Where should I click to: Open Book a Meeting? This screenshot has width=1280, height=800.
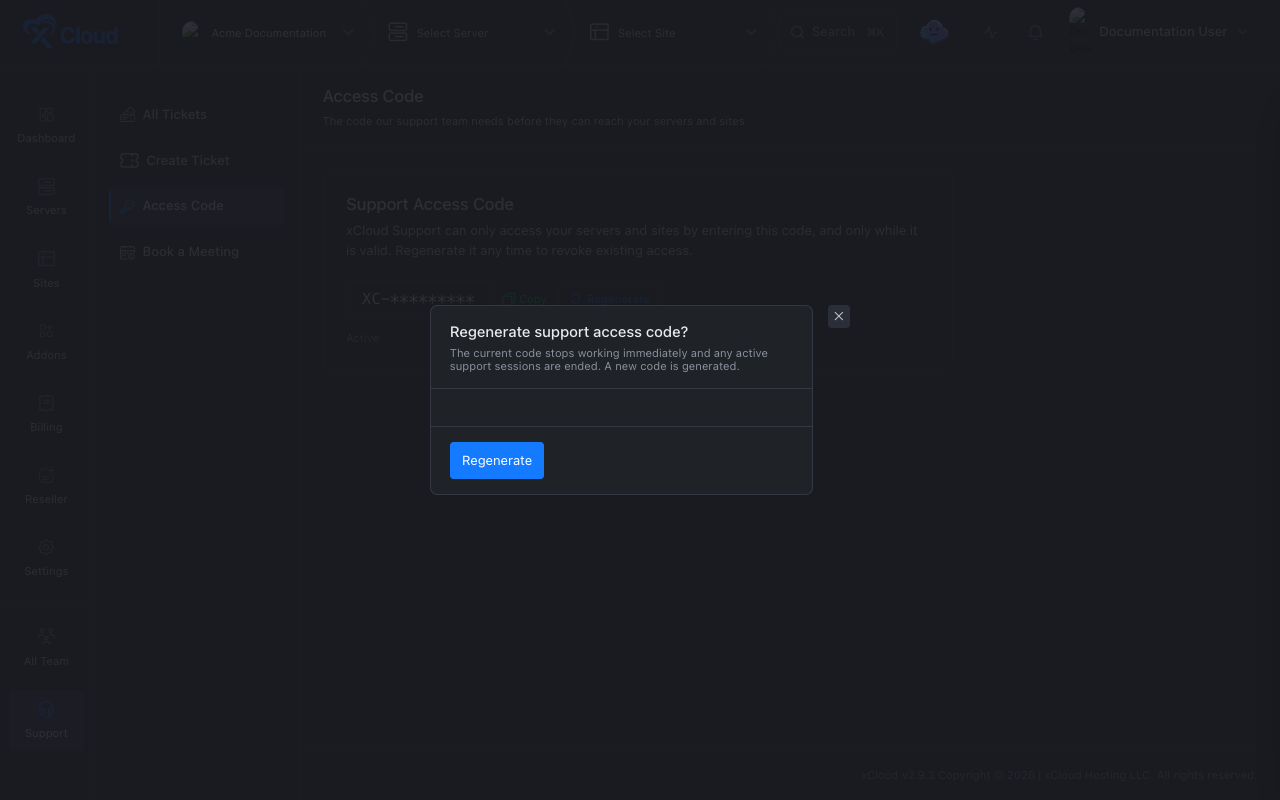(x=196, y=252)
